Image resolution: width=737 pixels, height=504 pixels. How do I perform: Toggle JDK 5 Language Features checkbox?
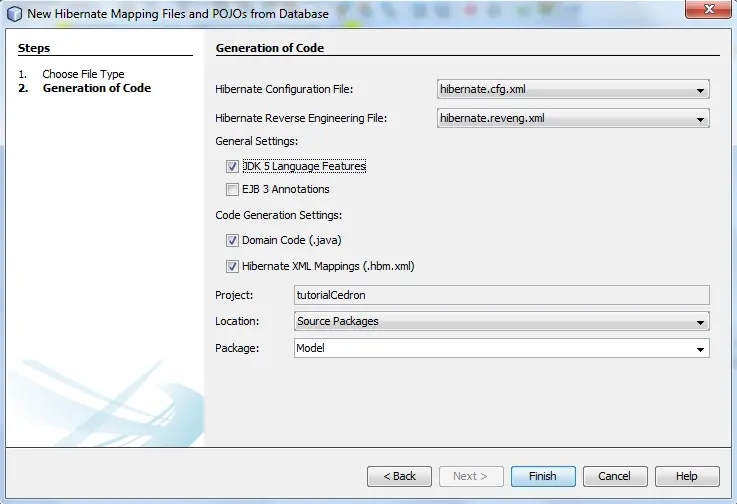coord(232,166)
